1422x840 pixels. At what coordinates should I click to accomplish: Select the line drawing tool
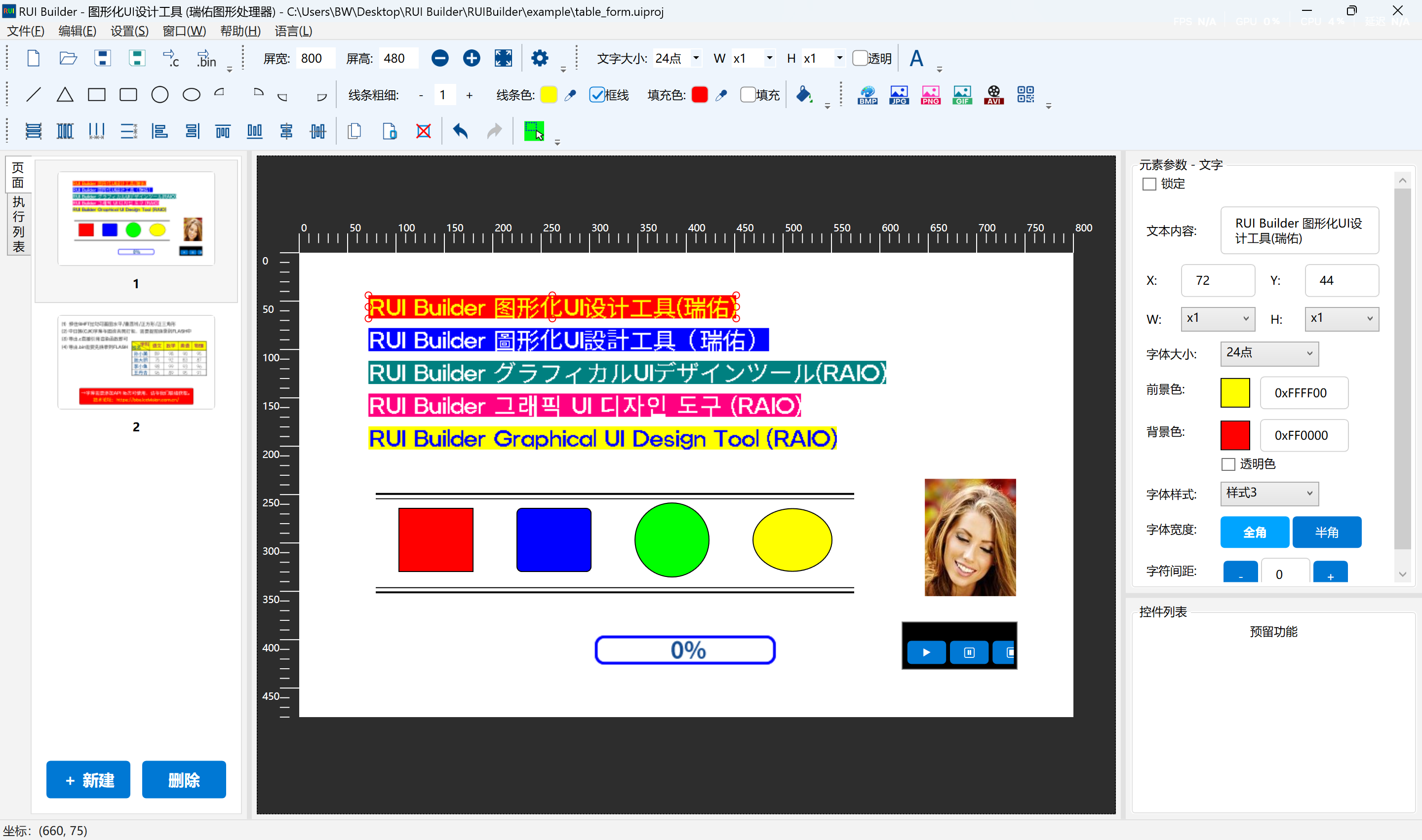pos(34,95)
